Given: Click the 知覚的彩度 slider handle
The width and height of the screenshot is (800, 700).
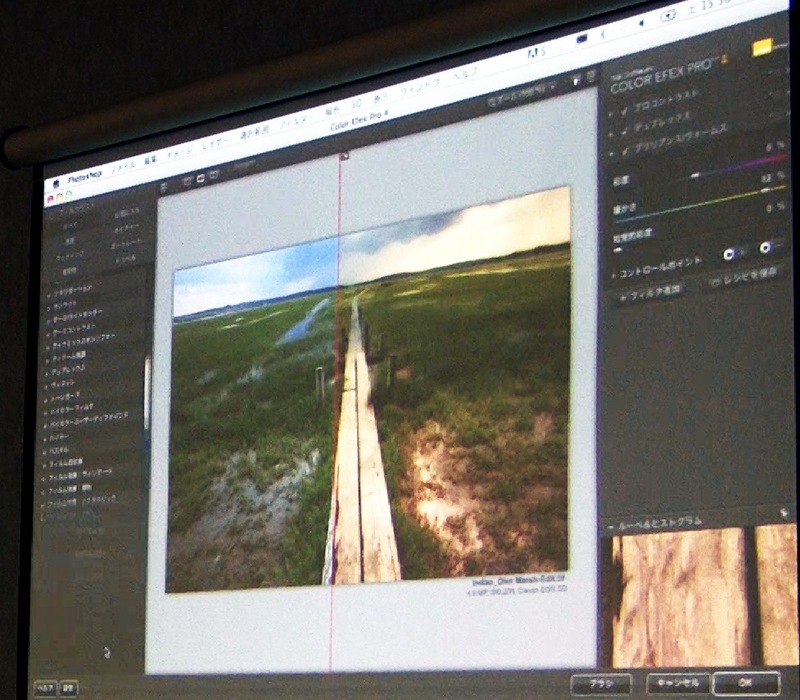Looking at the screenshot, I should point(618,250).
